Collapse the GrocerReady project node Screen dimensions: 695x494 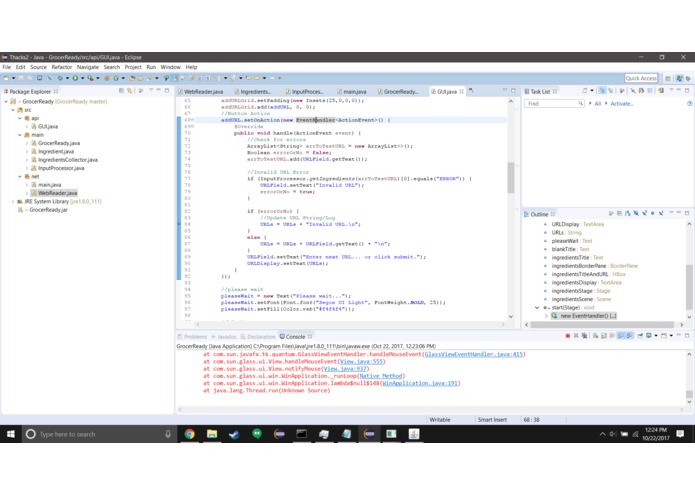click(x=6, y=101)
